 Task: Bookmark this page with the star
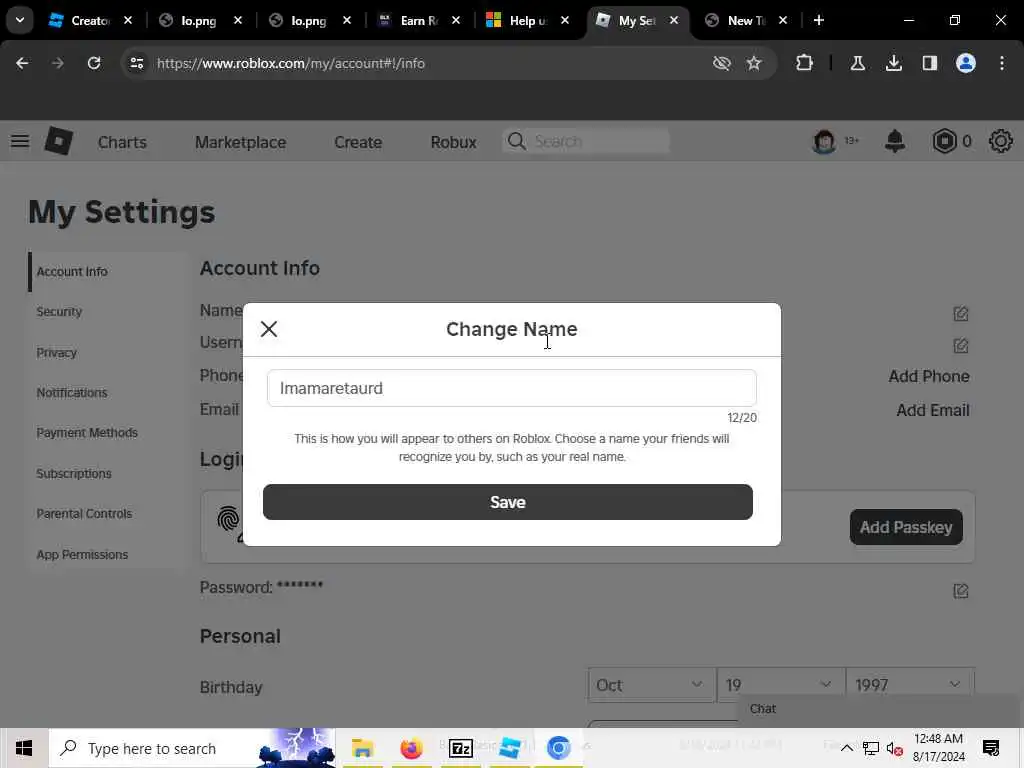coord(754,63)
